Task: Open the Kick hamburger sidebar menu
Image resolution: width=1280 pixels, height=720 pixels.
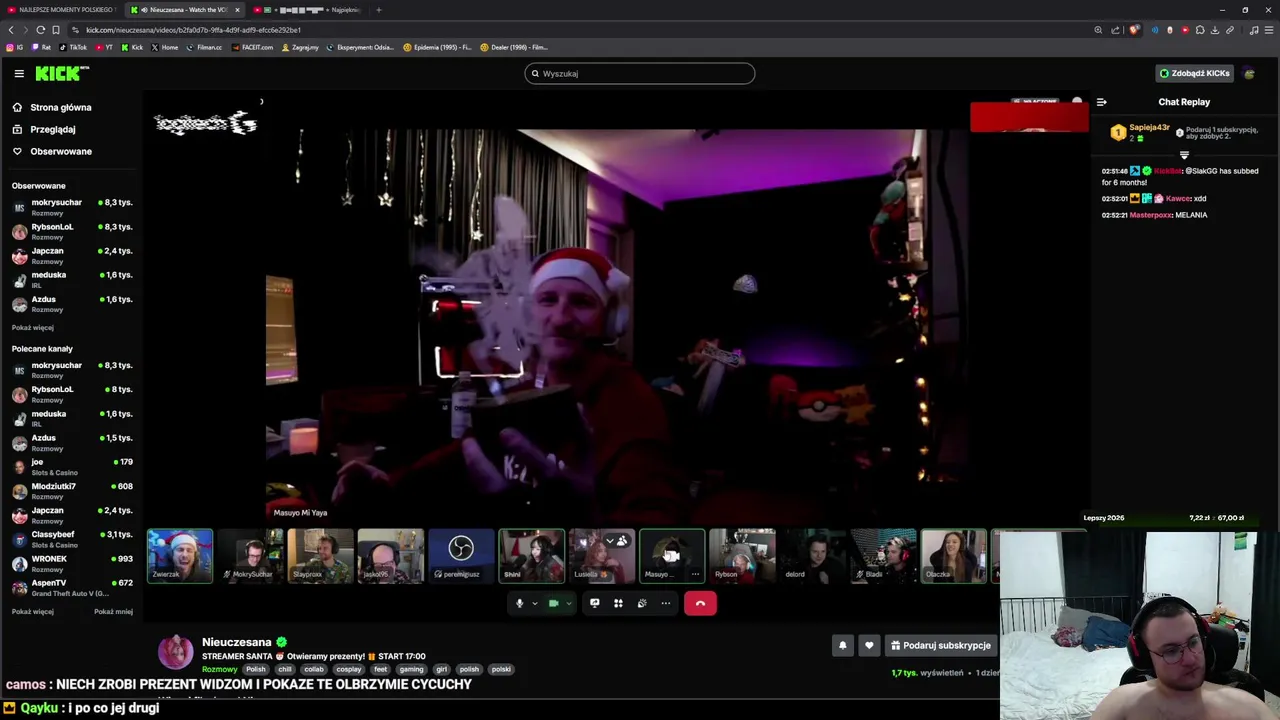Action: pos(19,73)
